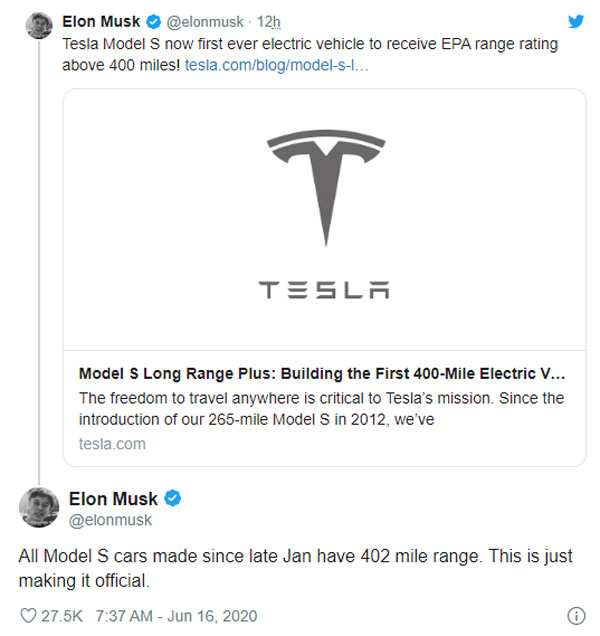Click the @elonmusk handle under the reply name
This screenshot has height=636, width=600.
[110, 520]
